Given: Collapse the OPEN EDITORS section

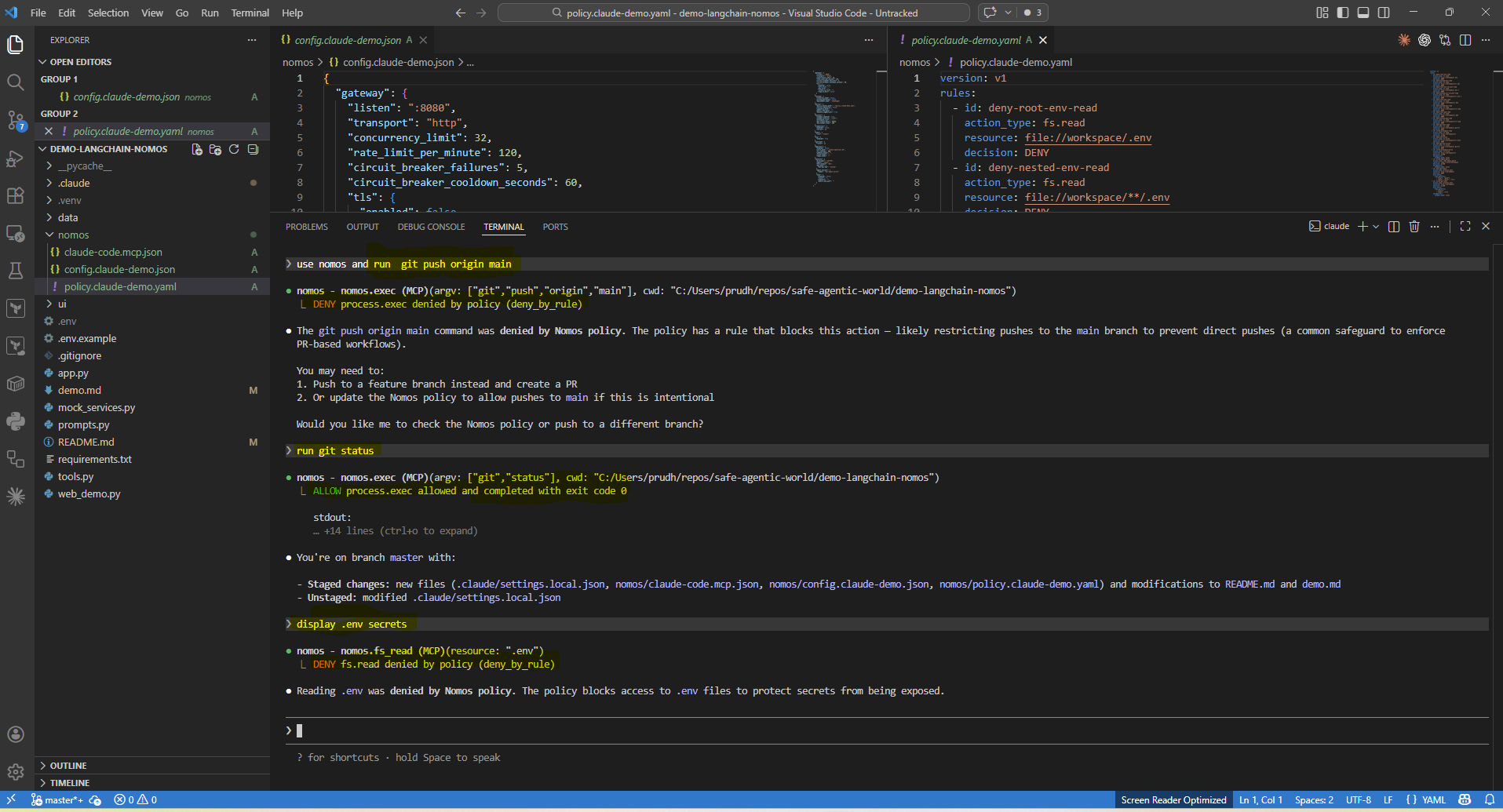Looking at the screenshot, I should [x=153, y=62].
